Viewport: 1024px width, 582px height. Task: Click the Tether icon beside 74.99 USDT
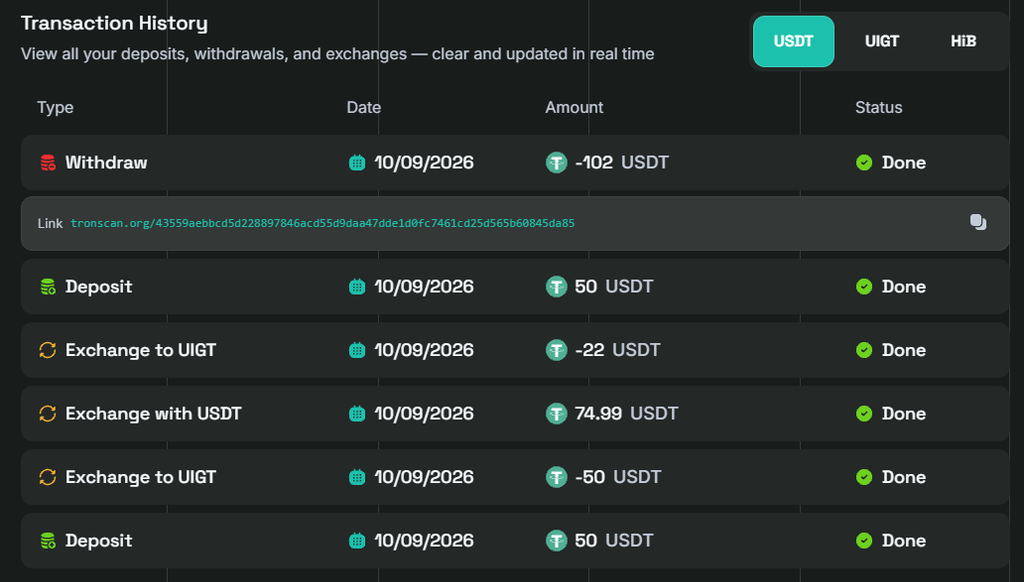(x=556, y=413)
